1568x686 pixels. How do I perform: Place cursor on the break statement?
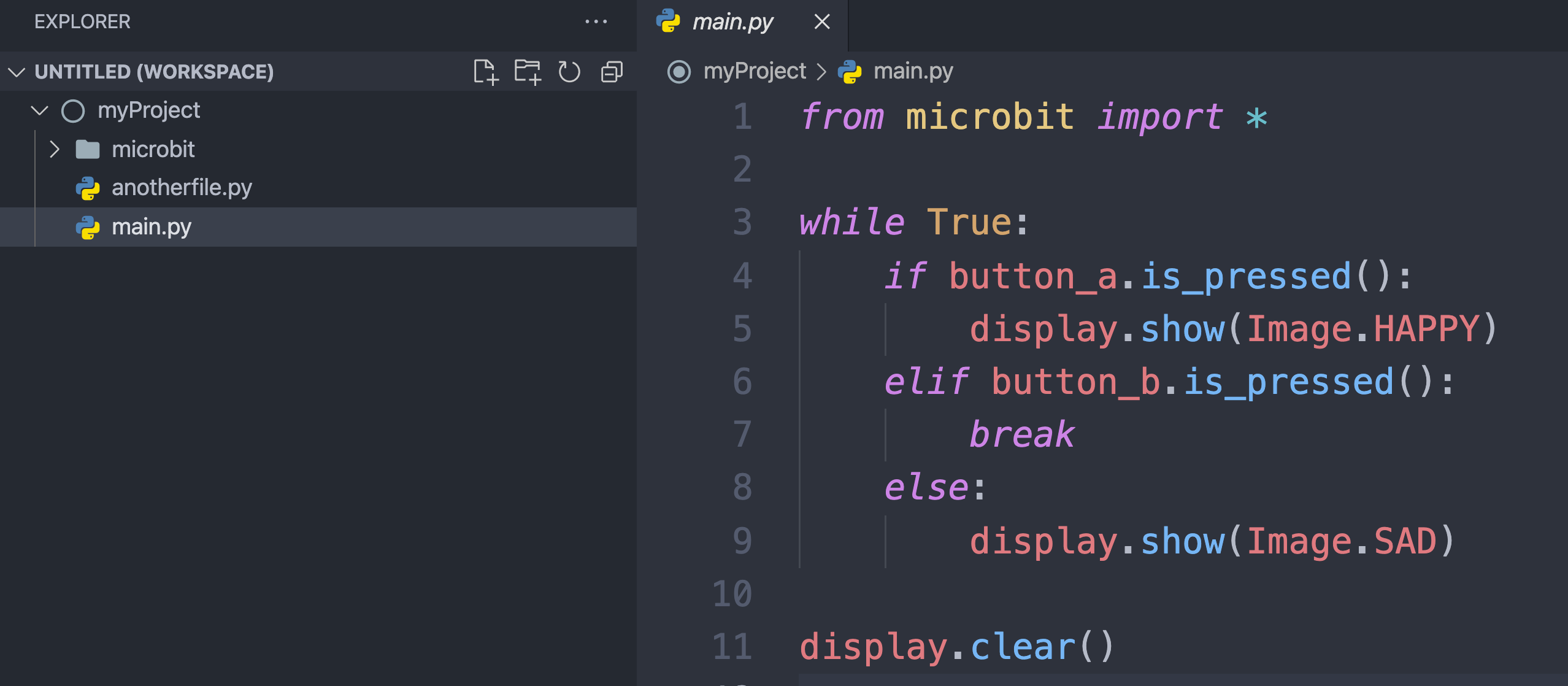click(1021, 434)
